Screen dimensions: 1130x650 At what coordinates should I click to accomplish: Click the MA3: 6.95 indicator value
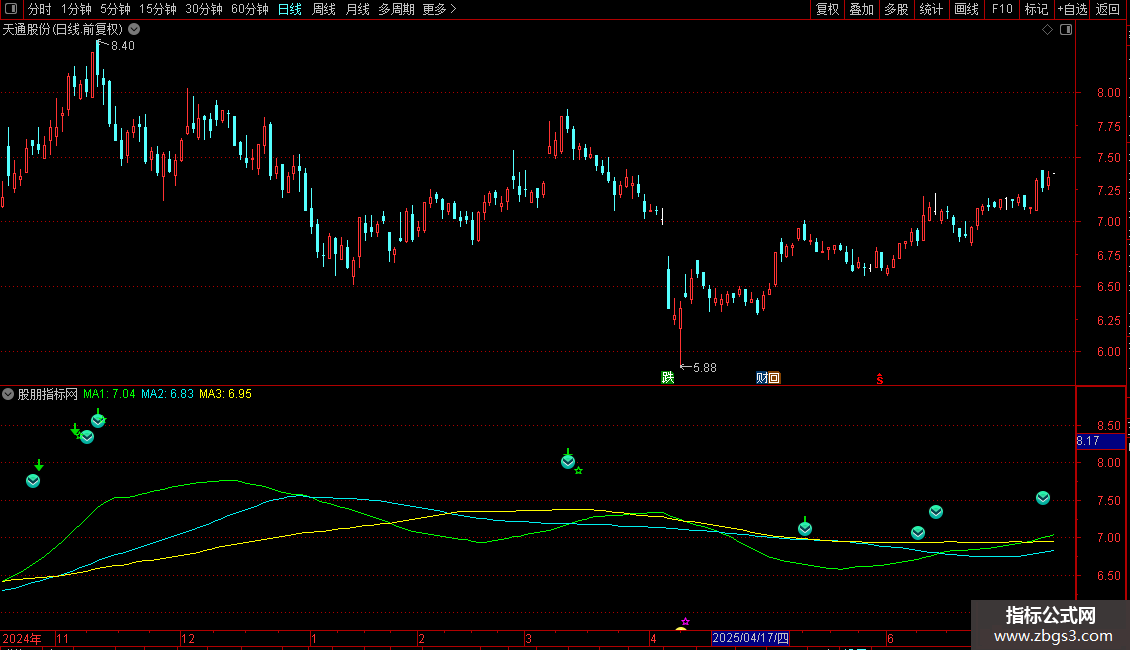[225, 394]
